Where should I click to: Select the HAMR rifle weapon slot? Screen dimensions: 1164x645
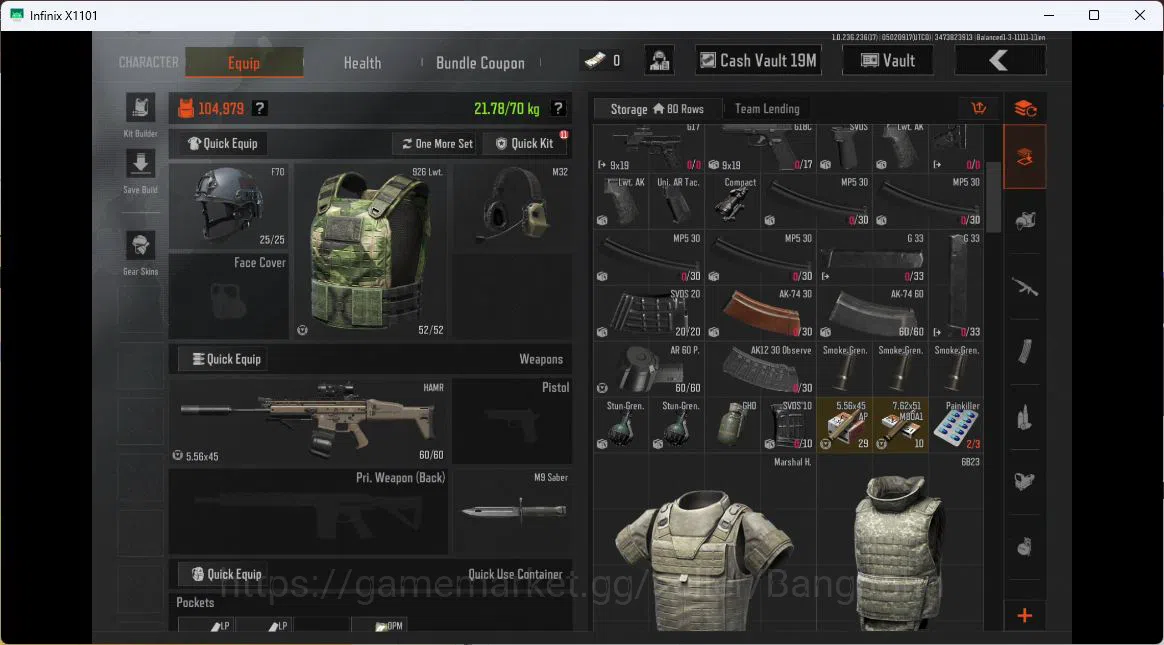click(309, 421)
